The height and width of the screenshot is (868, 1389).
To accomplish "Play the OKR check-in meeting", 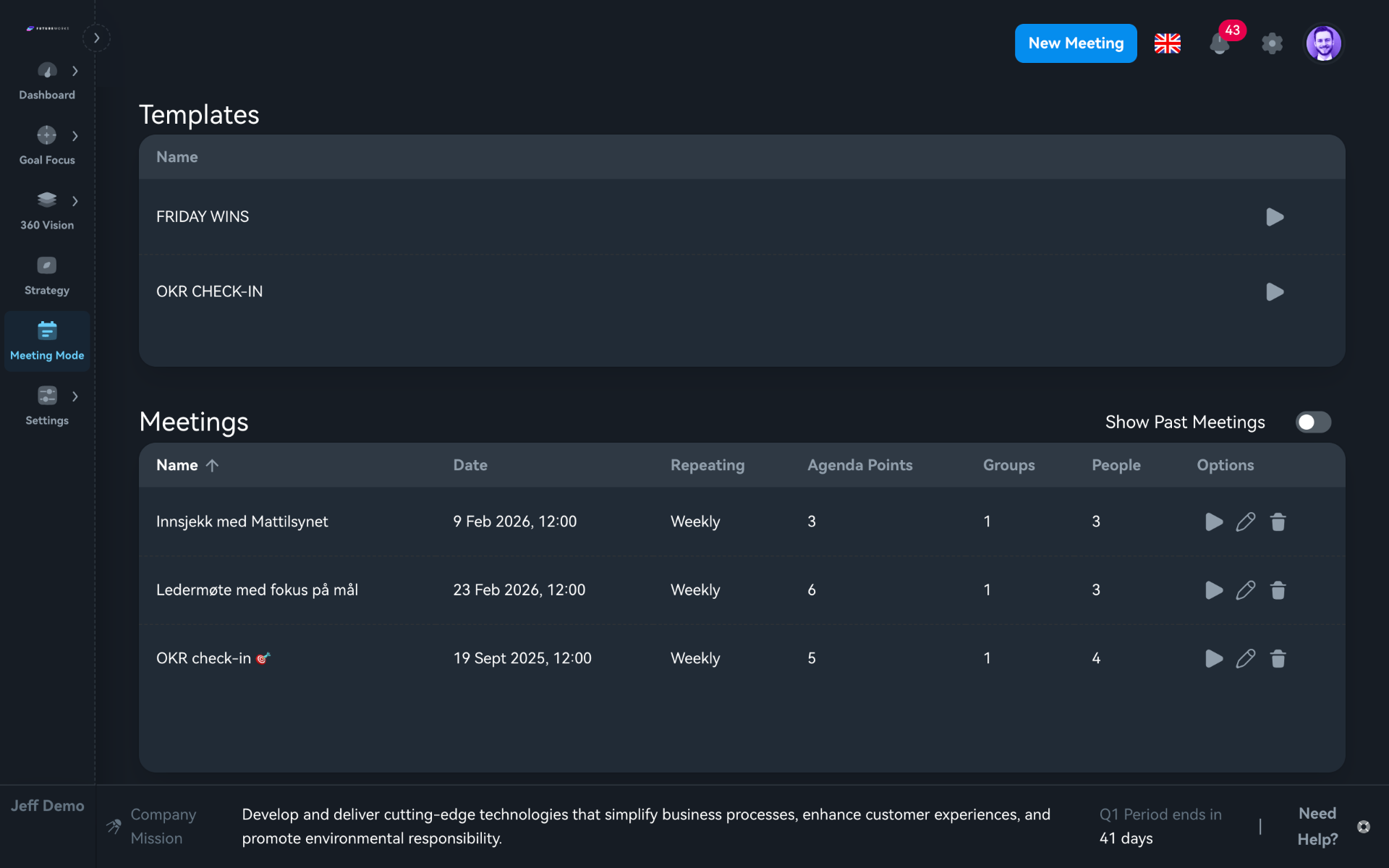I will point(1214,658).
